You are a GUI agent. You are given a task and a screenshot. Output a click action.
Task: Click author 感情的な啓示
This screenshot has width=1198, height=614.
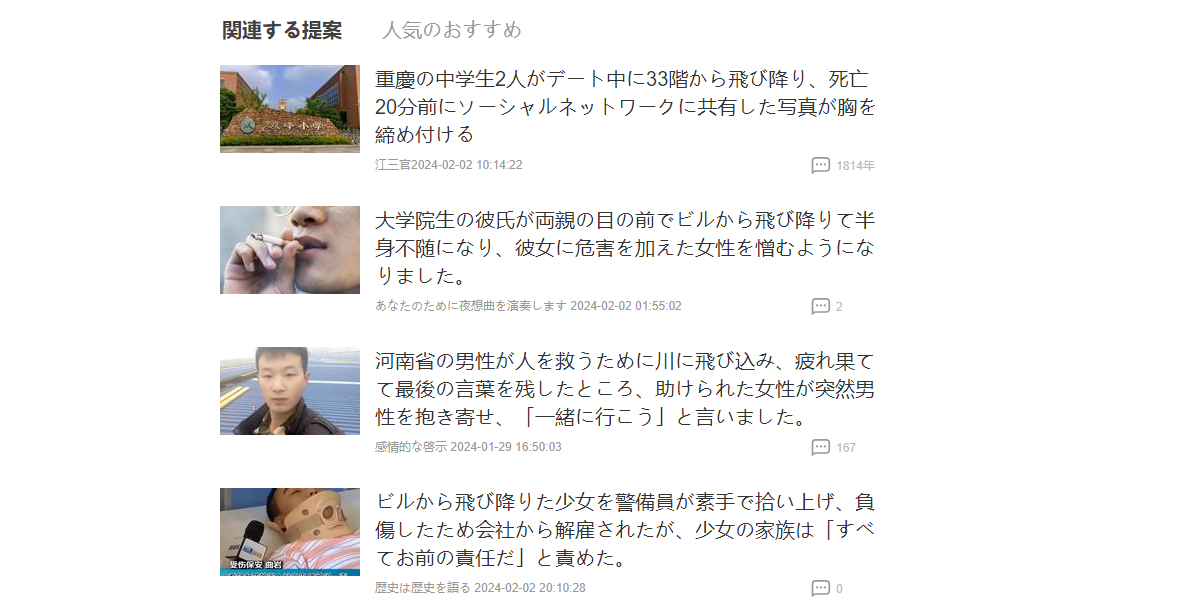[410, 447]
